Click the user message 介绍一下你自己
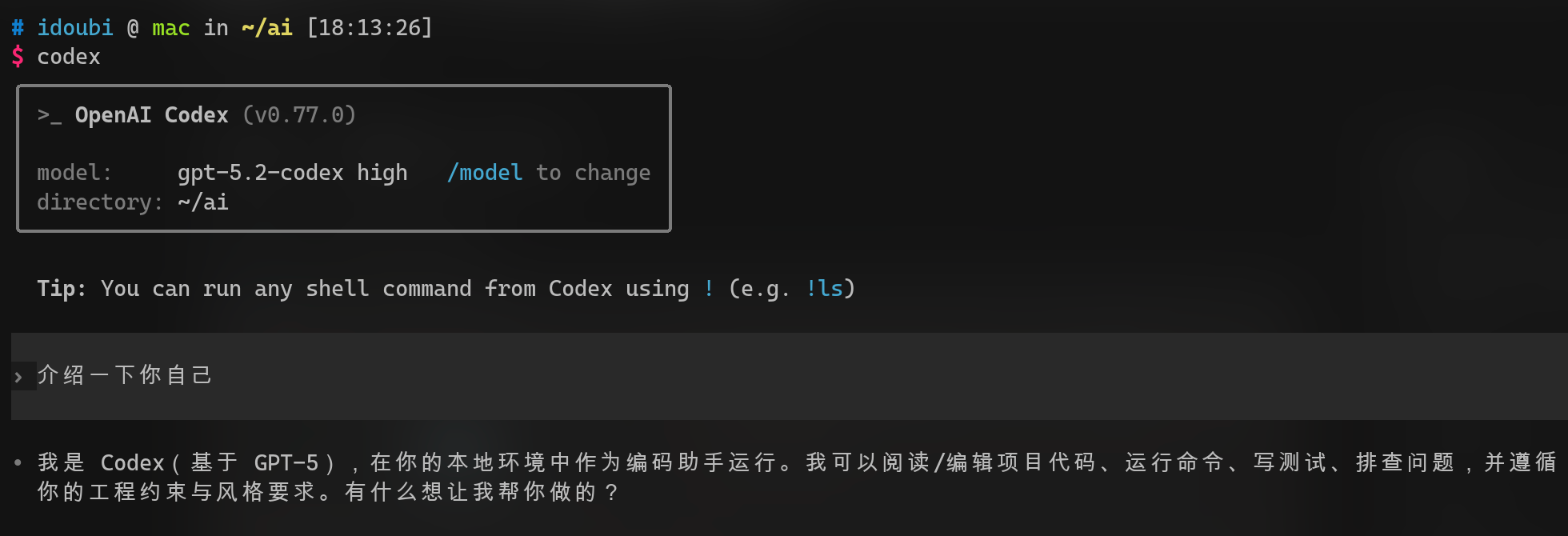Image resolution: width=1568 pixels, height=536 pixels. pos(125,375)
